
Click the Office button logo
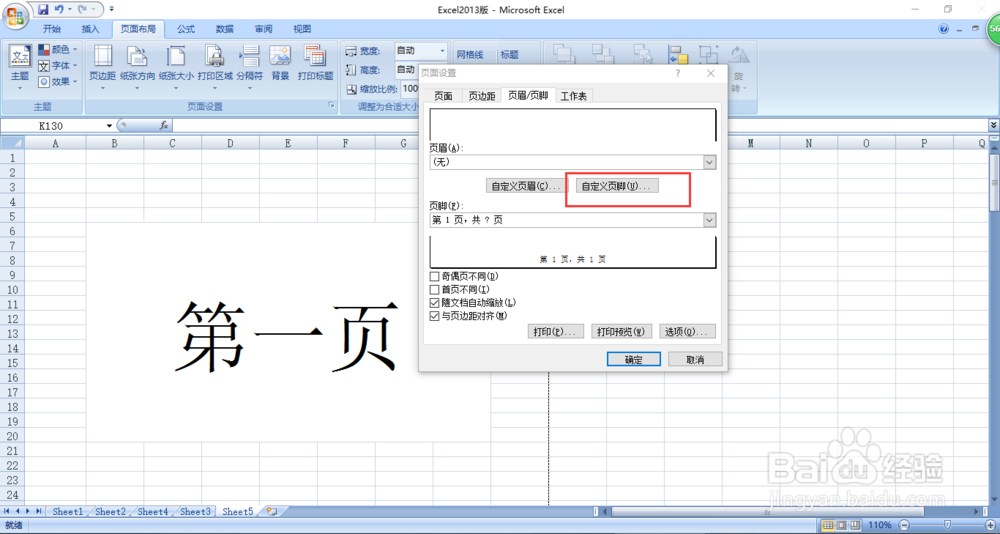pos(15,15)
